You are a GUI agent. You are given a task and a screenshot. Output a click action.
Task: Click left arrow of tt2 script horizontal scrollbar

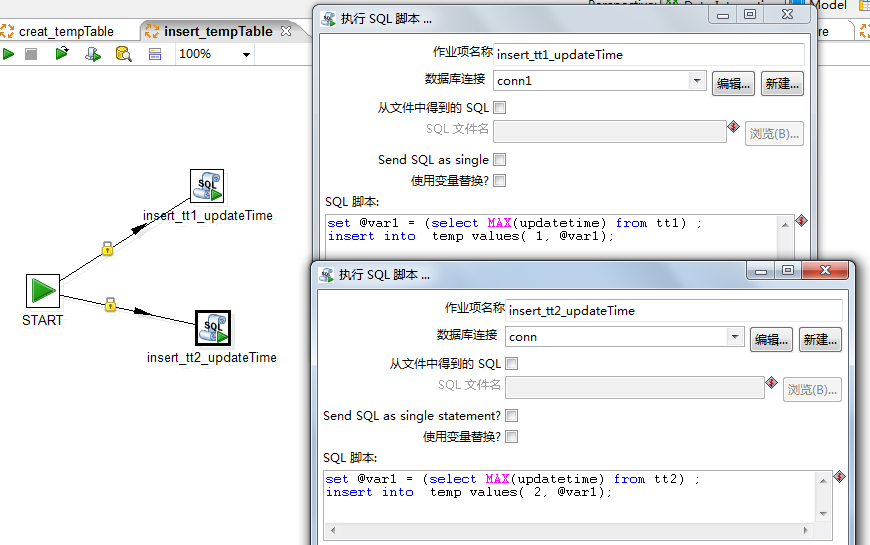332,531
